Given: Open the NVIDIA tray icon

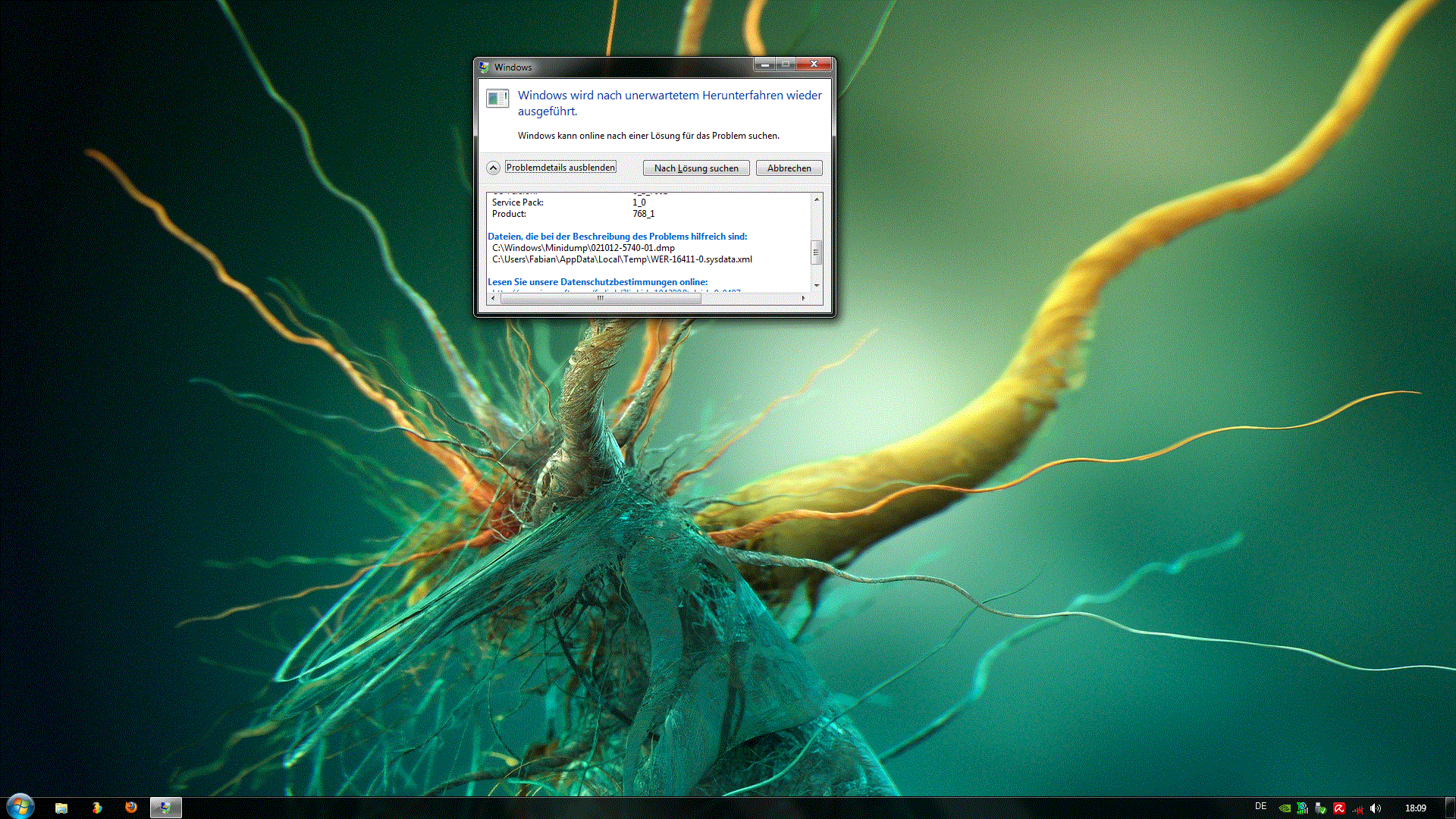Looking at the screenshot, I should [x=1285, y=808].
